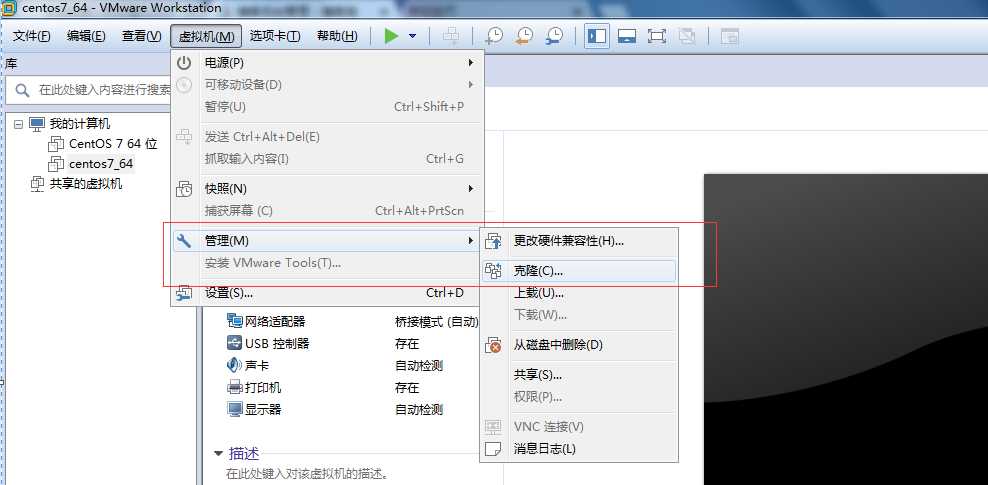Open the 文件(F) menu

(32, 36)
